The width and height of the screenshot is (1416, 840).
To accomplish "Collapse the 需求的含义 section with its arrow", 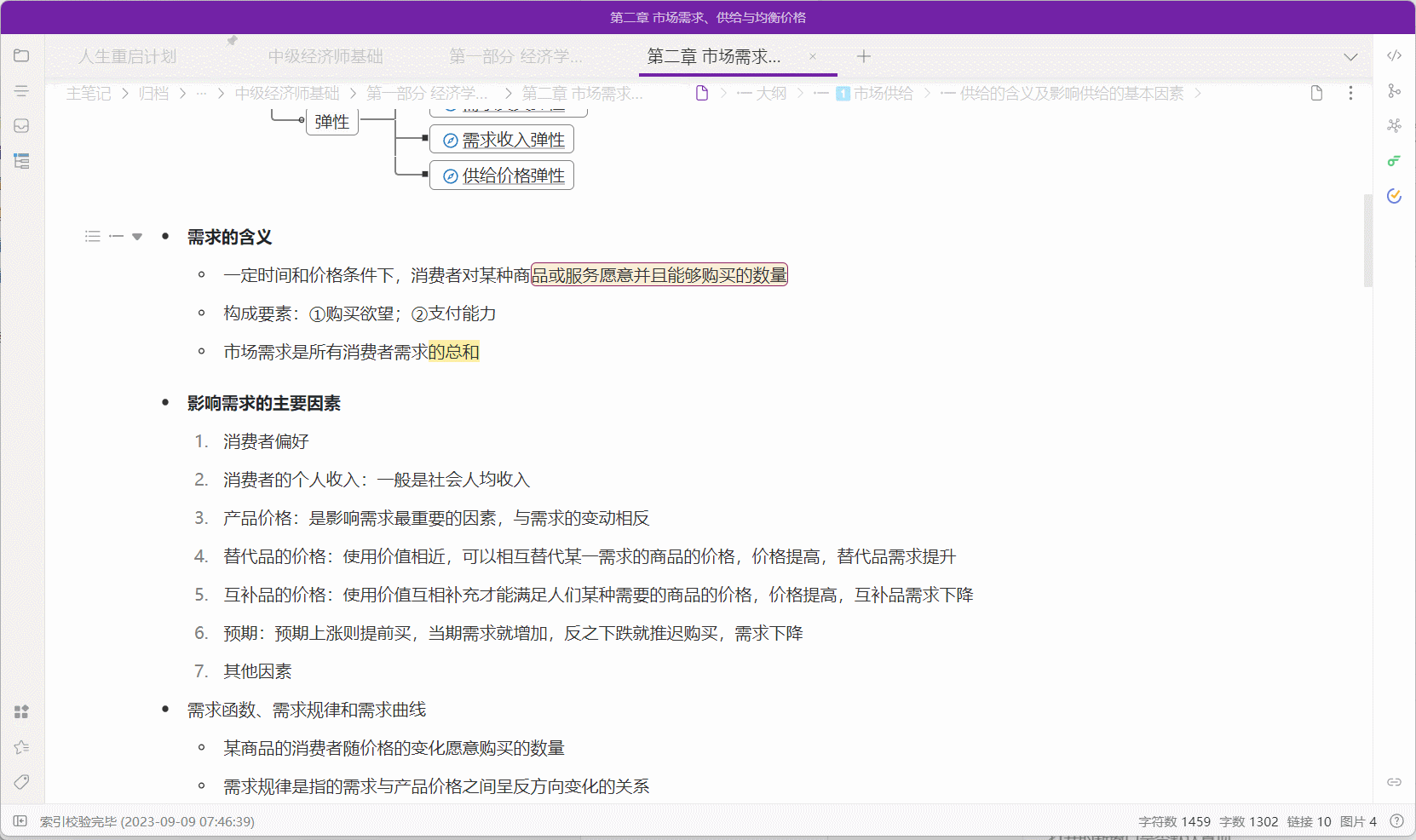I will pos(137,236).
